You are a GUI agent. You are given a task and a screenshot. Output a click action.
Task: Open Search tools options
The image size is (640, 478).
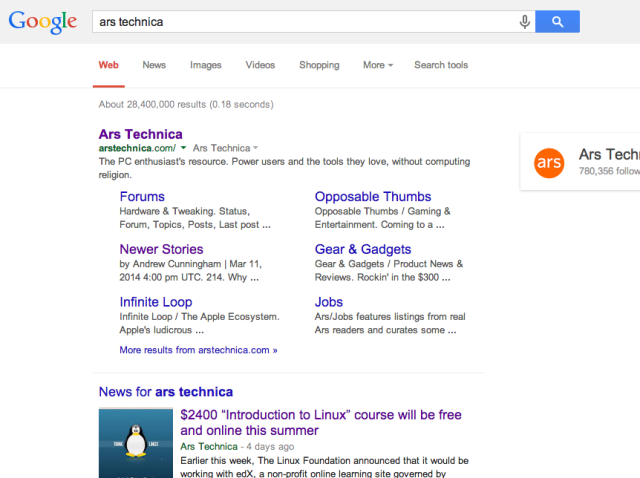tap(441, 65)
